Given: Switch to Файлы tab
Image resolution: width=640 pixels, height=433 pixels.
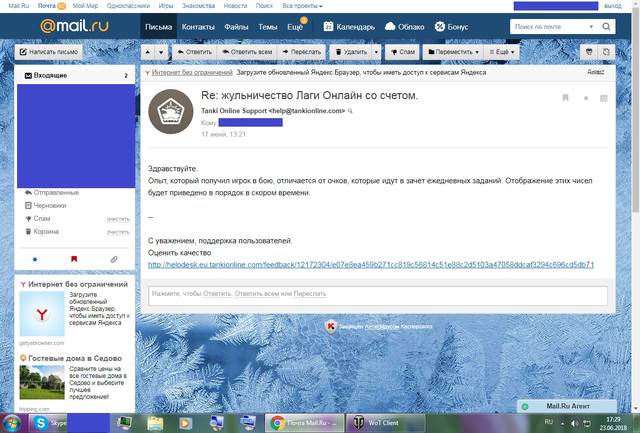Looking at the screenshot, I should [236, 27].
